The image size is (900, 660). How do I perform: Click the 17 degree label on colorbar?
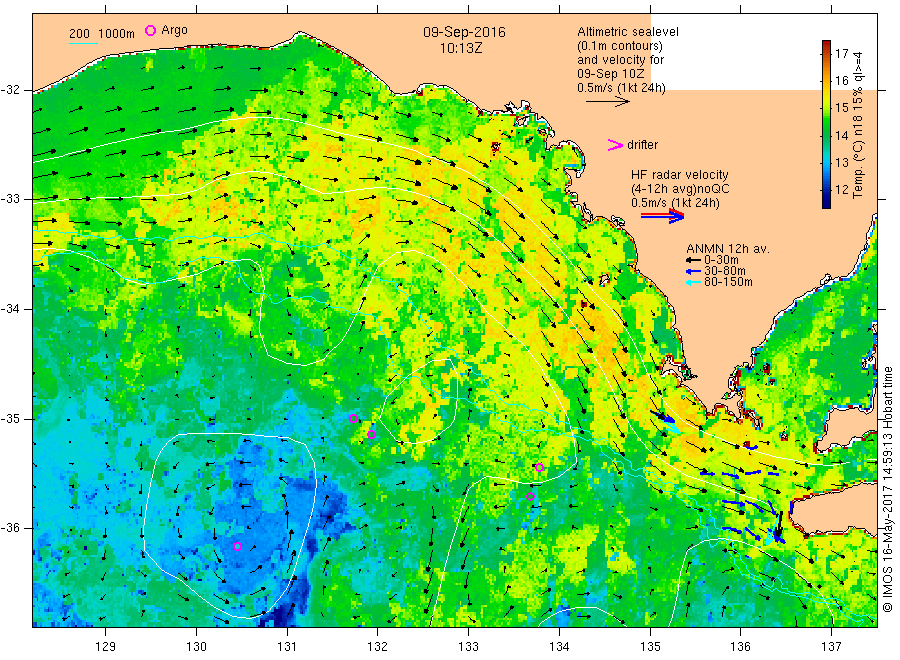[x=841, y=53]
